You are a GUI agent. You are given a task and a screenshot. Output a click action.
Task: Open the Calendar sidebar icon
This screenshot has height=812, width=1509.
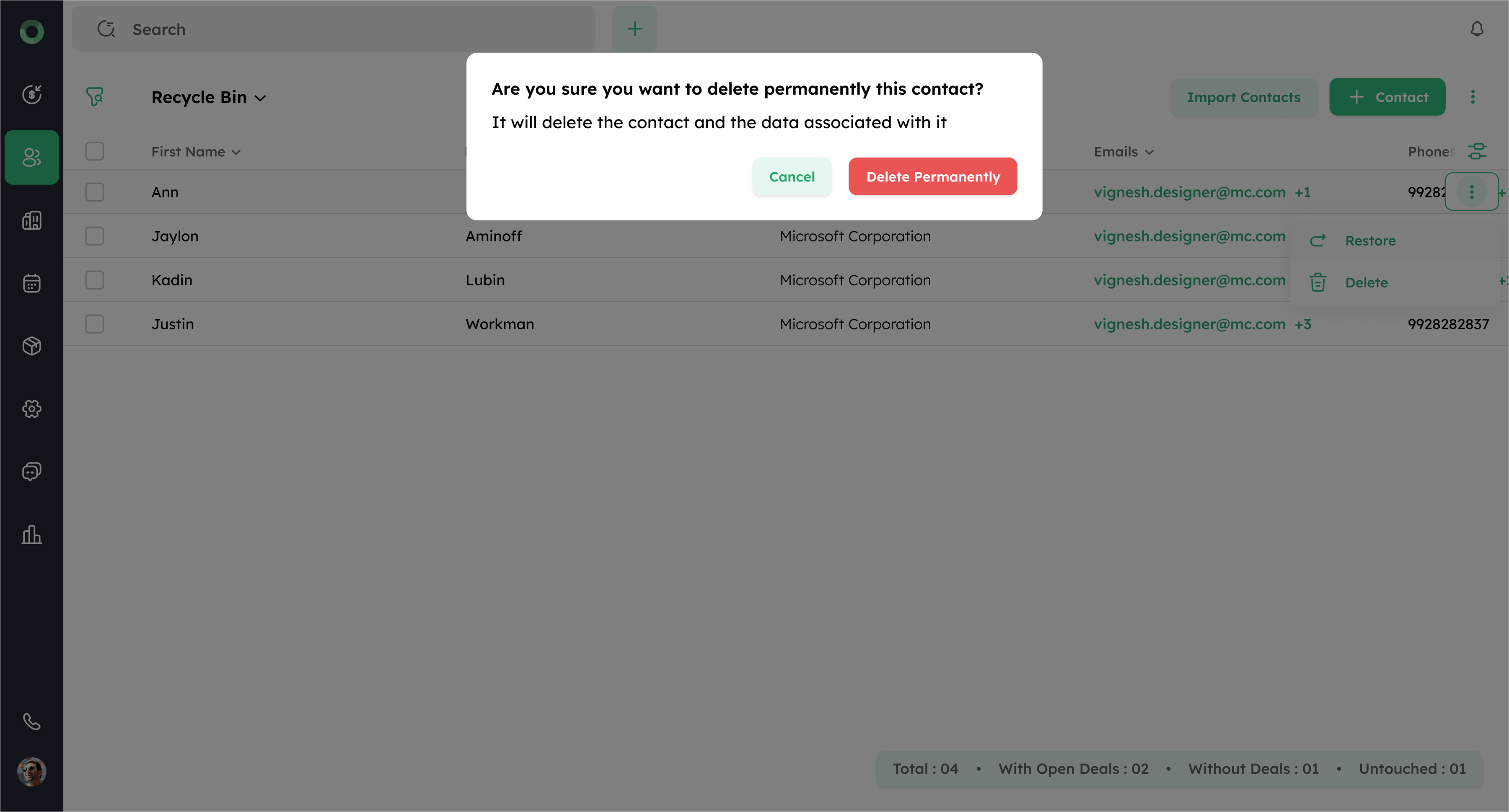pyautogui.click(x=31, y=283)
